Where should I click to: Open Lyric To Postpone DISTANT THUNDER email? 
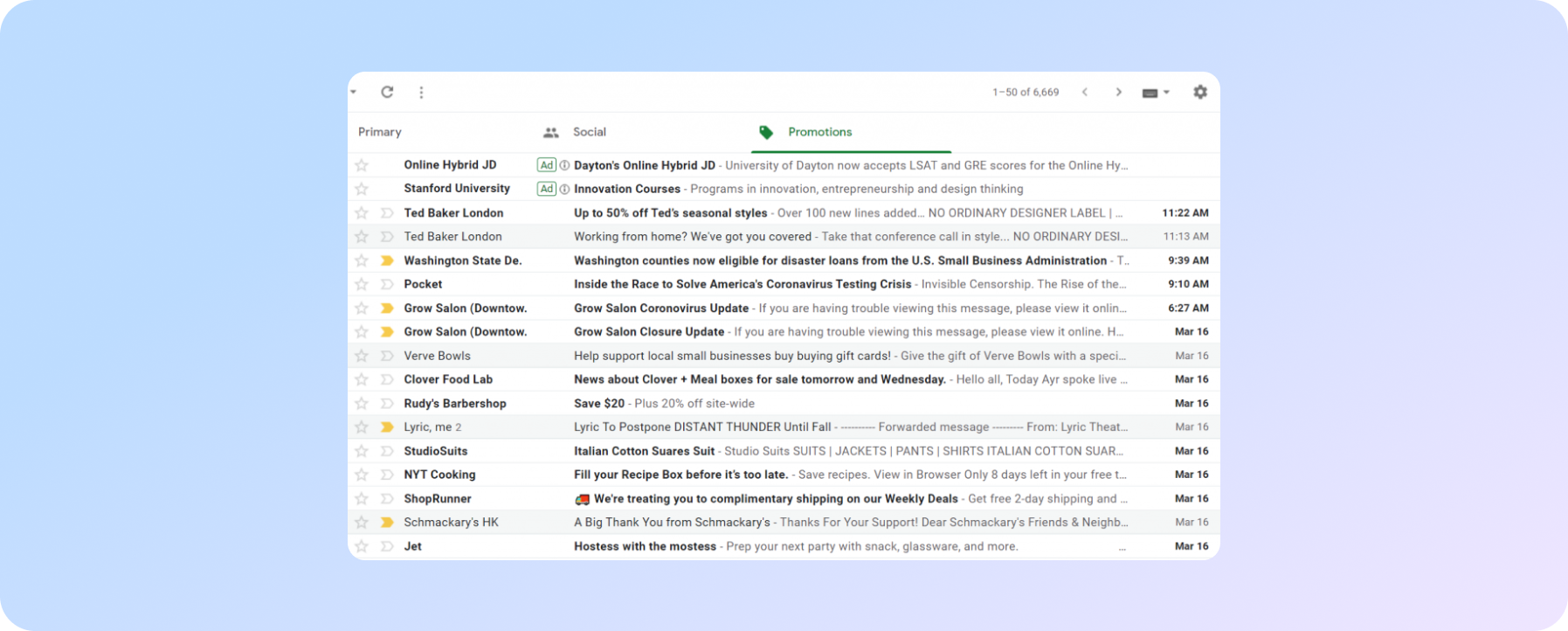pyautogui.click(x=784, y=427)
